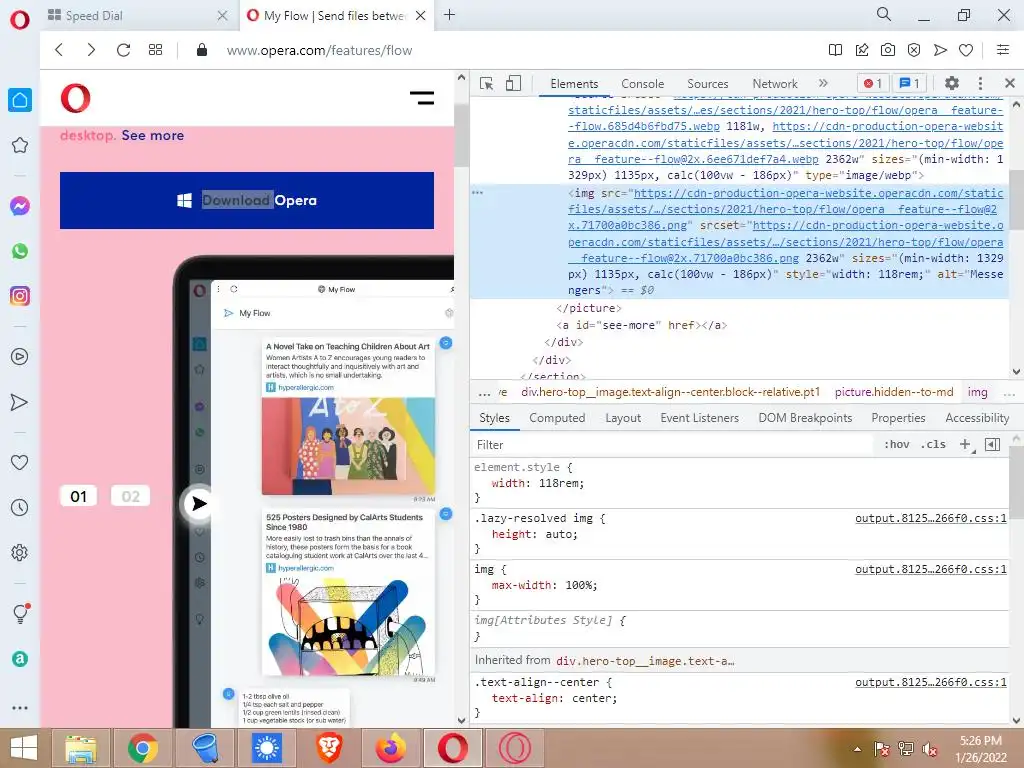The width and height of the screenshot is (1024, 768).
Task: Add new style rule plus button
Action: pos(965,444)
